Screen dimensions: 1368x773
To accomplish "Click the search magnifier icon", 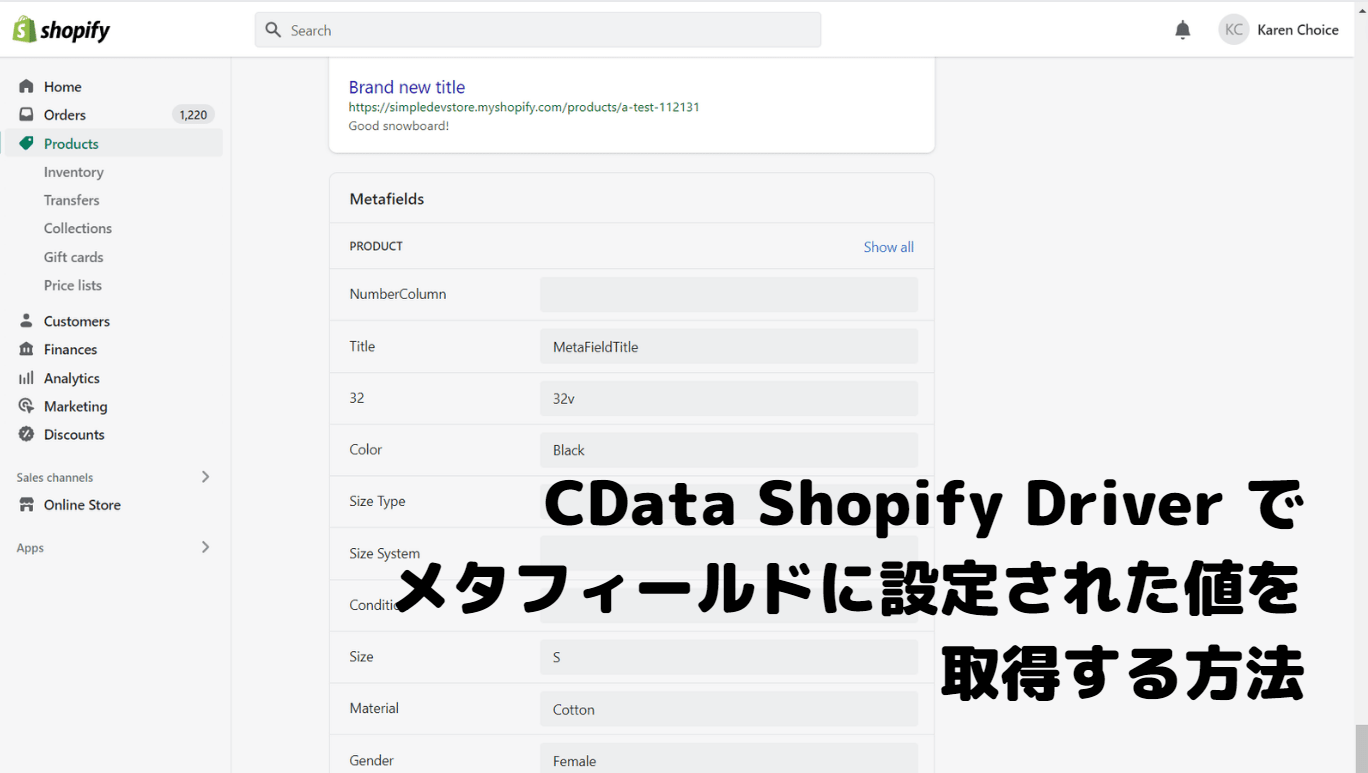I will point(273,30).
